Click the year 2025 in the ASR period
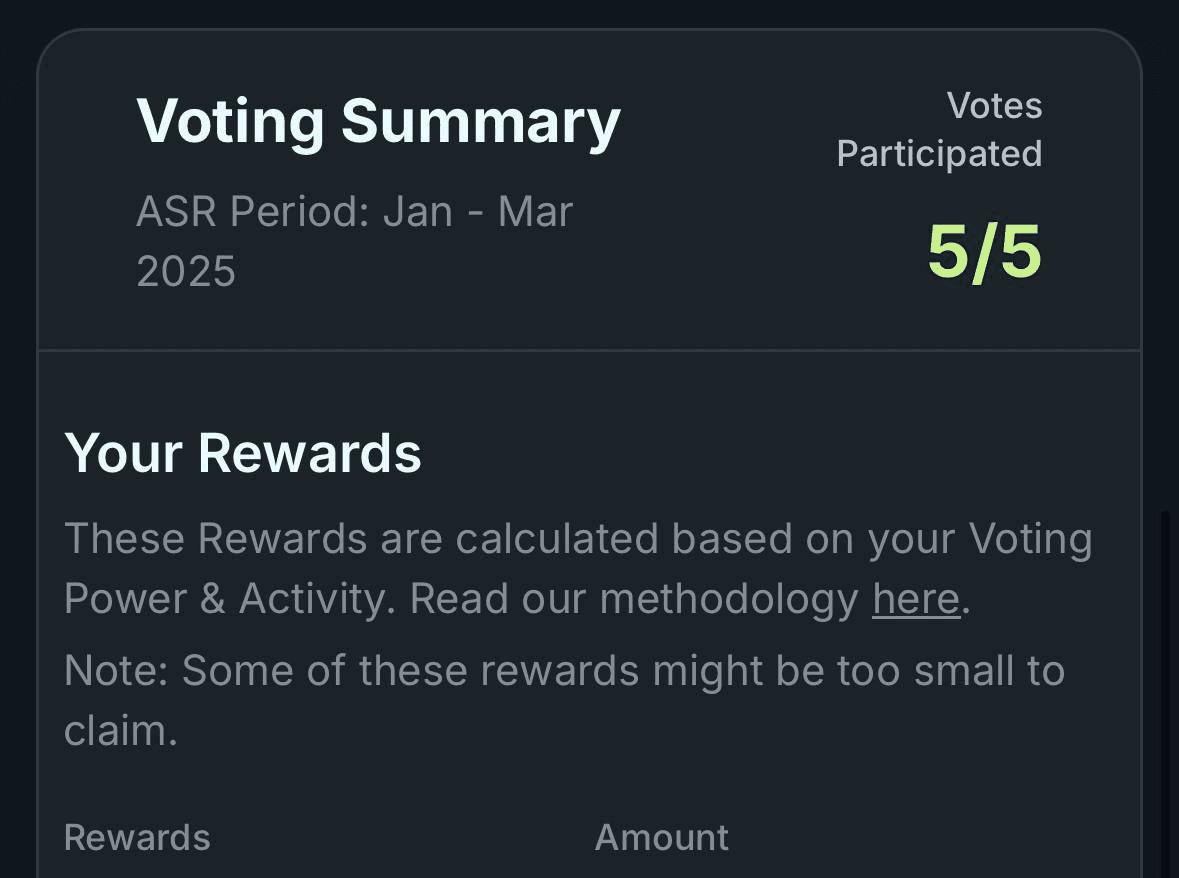 pyautogui.click(x=186, y=272)
